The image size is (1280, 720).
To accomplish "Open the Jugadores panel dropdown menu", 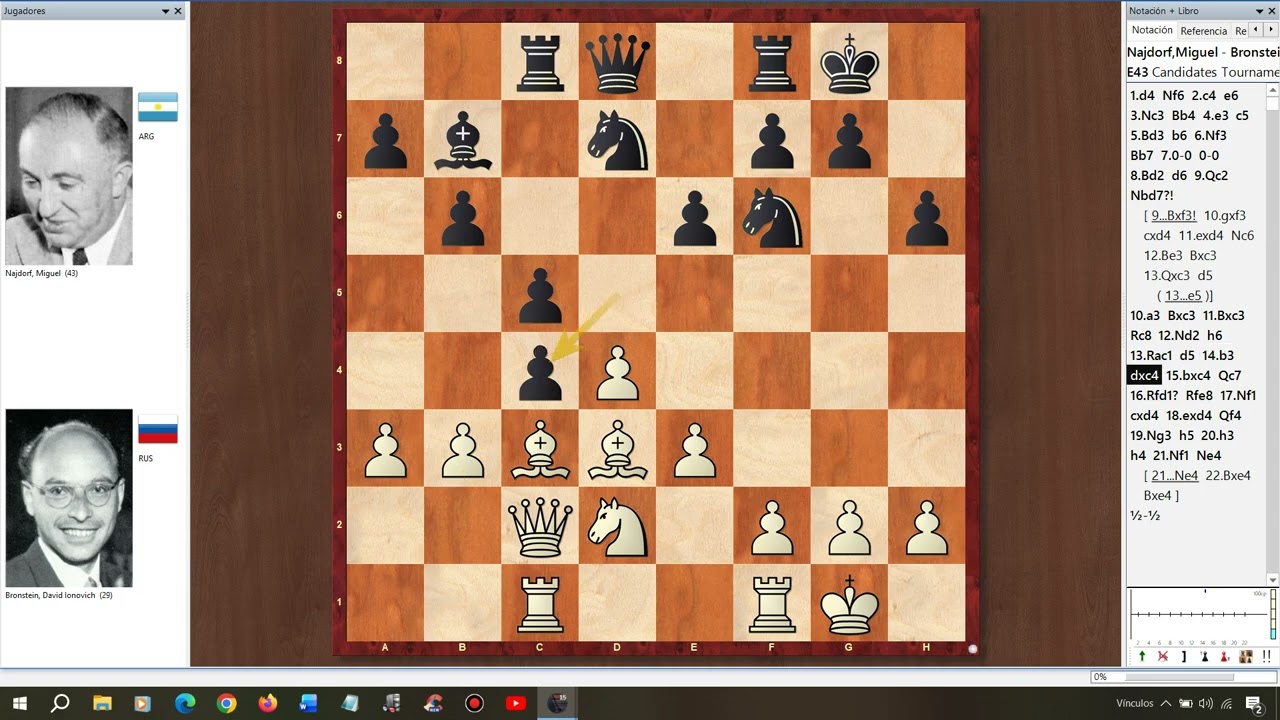I will [x=166, y=11].
